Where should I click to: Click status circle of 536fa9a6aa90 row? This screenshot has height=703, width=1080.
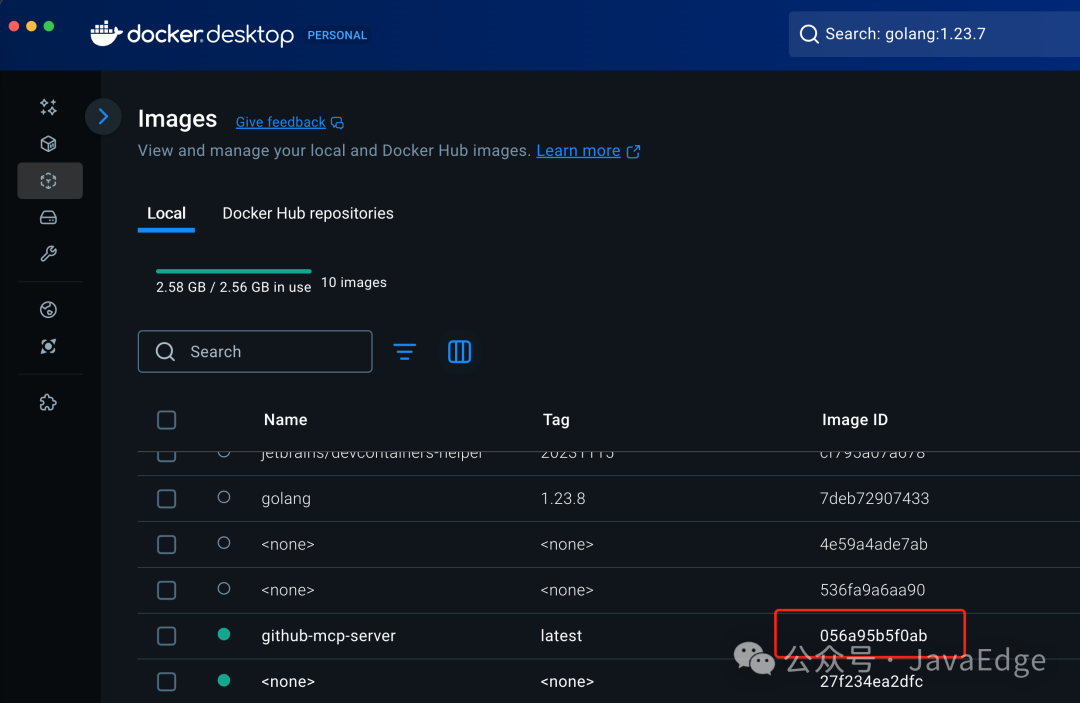pos(224,589)
